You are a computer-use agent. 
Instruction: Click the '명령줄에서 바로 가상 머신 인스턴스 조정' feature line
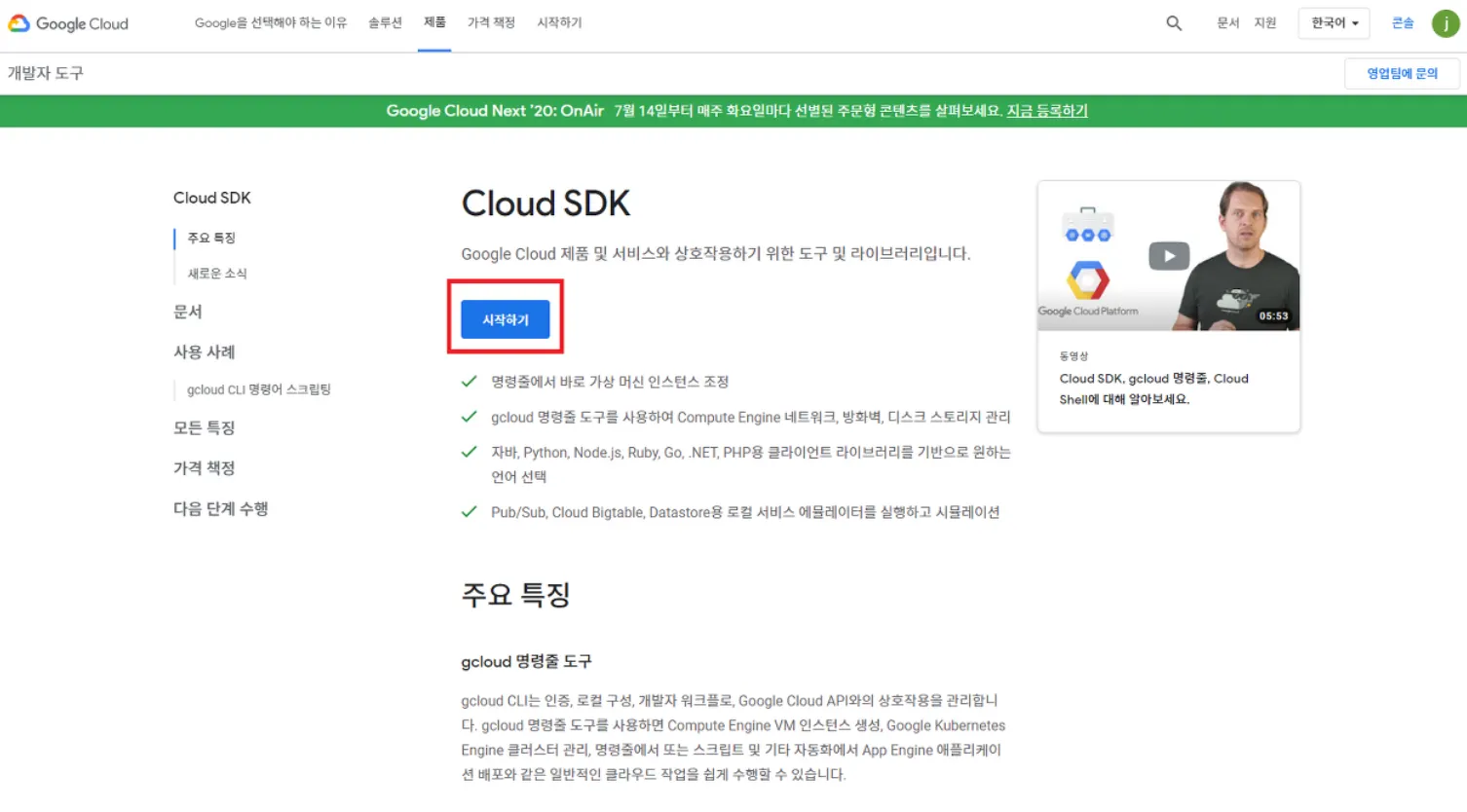pos(610,382)
